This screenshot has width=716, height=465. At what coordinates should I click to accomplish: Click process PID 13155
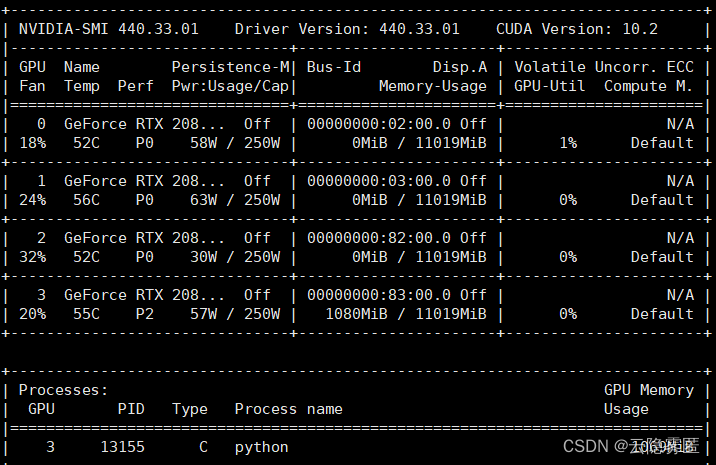click(x=122, y=447)
